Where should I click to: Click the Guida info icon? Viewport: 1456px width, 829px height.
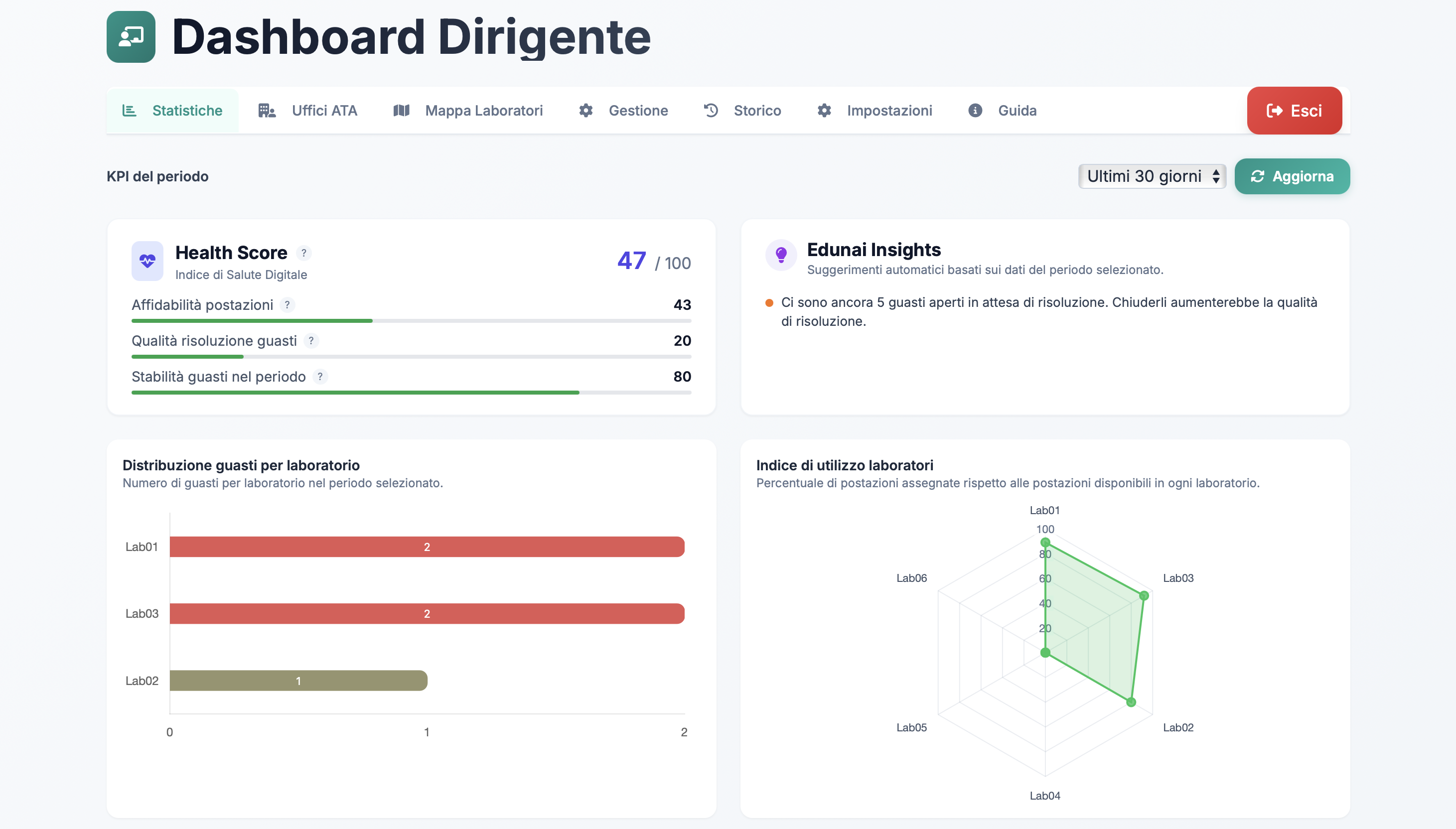tap(976, 111)
